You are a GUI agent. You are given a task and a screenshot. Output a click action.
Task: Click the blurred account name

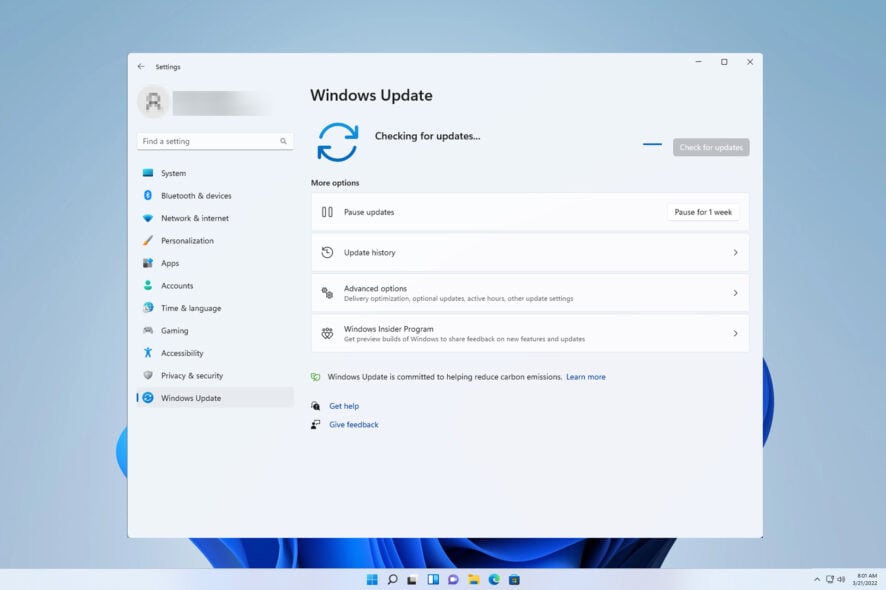pos(222,103)
